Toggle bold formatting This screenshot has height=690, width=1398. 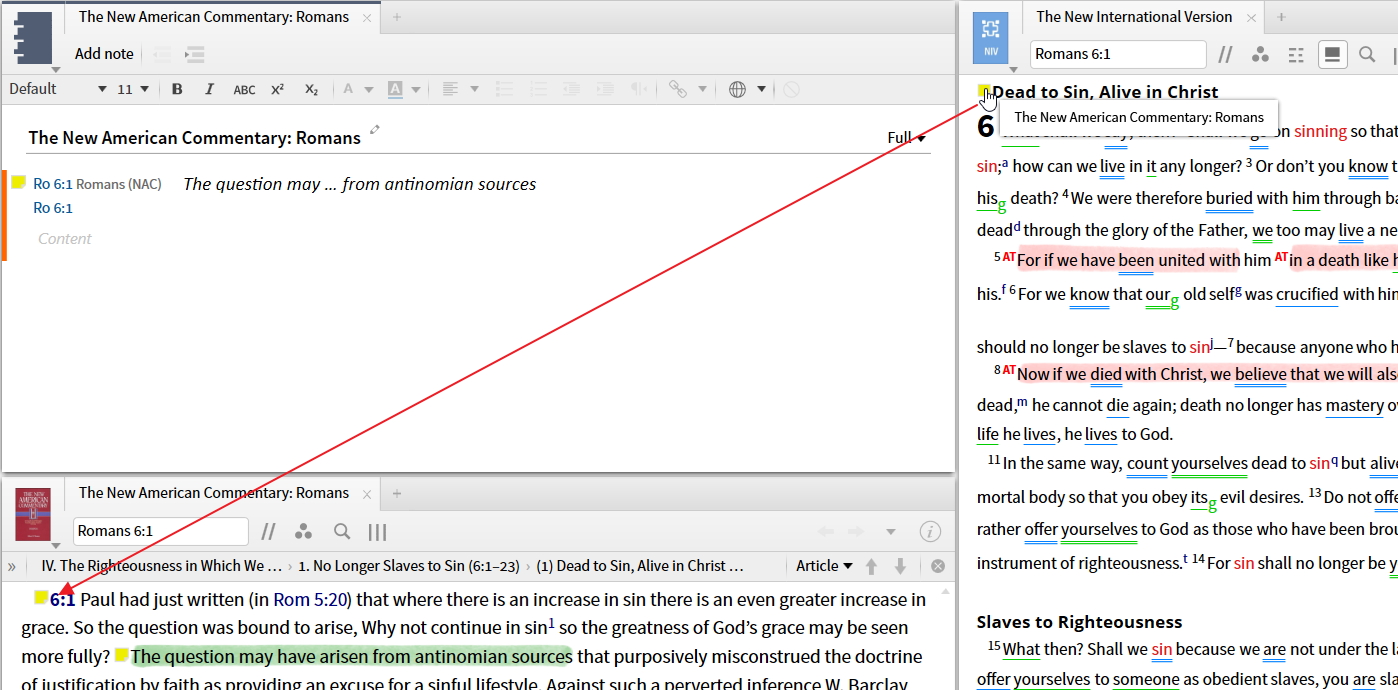pyautogui.click(x=177, y=89)
